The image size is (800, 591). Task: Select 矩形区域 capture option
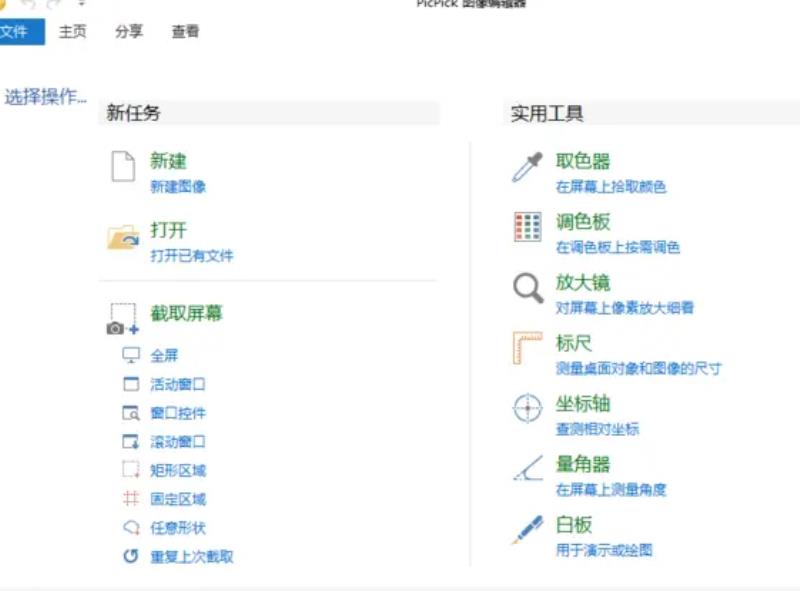pyautogui.click(x=178, y=470)
